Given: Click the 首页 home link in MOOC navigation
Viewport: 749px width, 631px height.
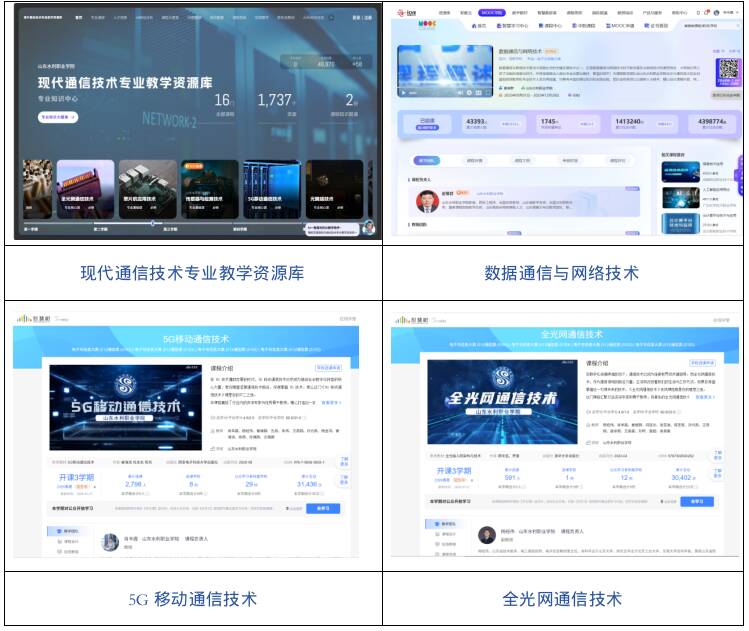Looking at the screenshot, I should click(479, 26).
